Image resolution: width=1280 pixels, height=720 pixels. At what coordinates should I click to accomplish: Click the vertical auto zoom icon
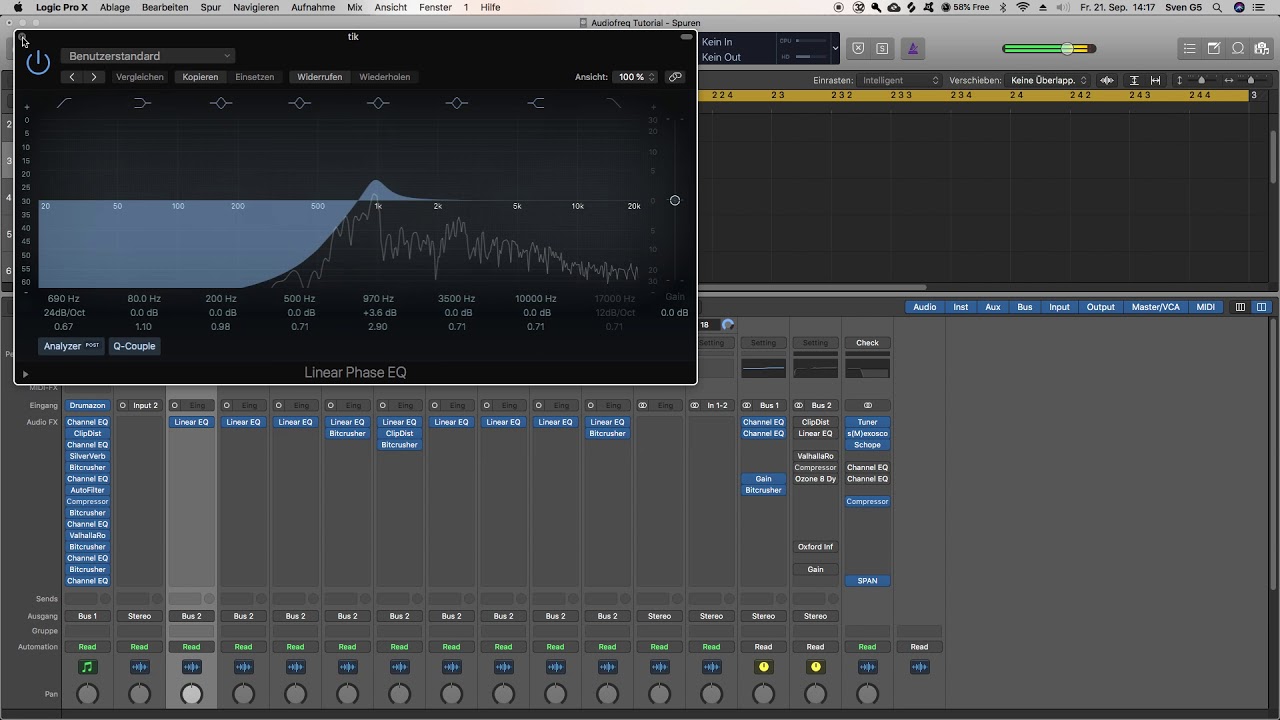tap(1134, 80)
